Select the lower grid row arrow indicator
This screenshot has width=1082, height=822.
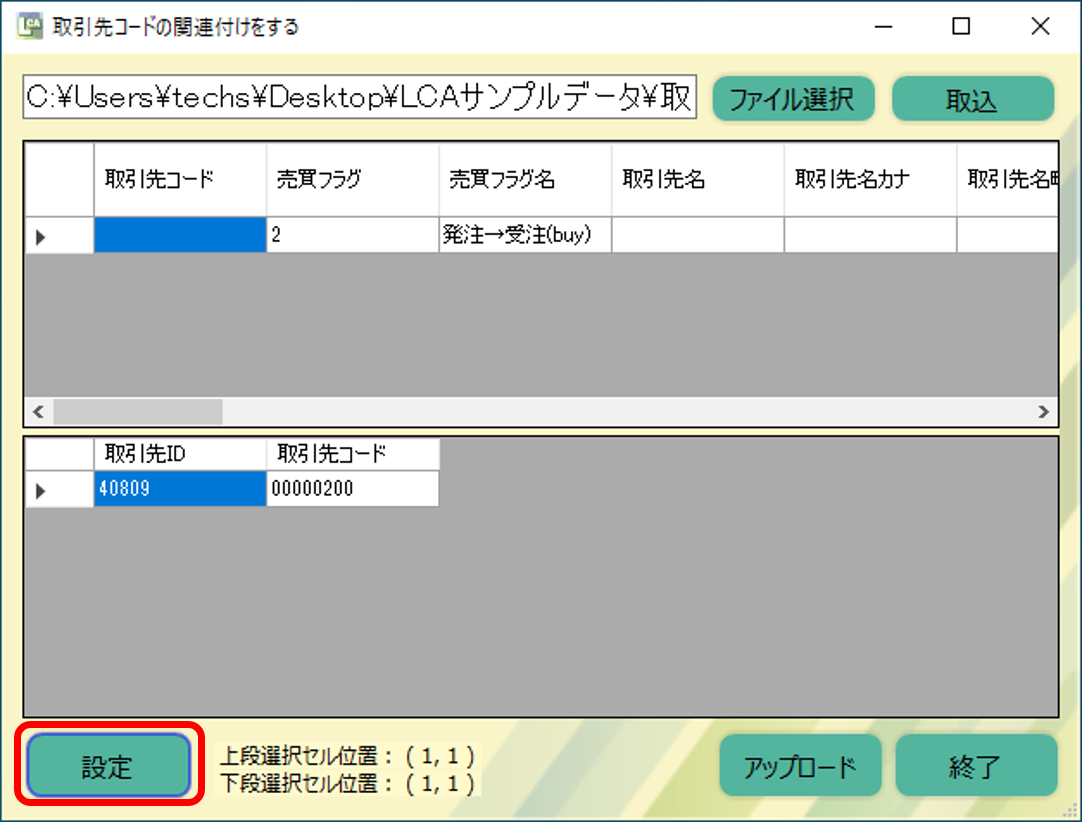coord(41,490)
